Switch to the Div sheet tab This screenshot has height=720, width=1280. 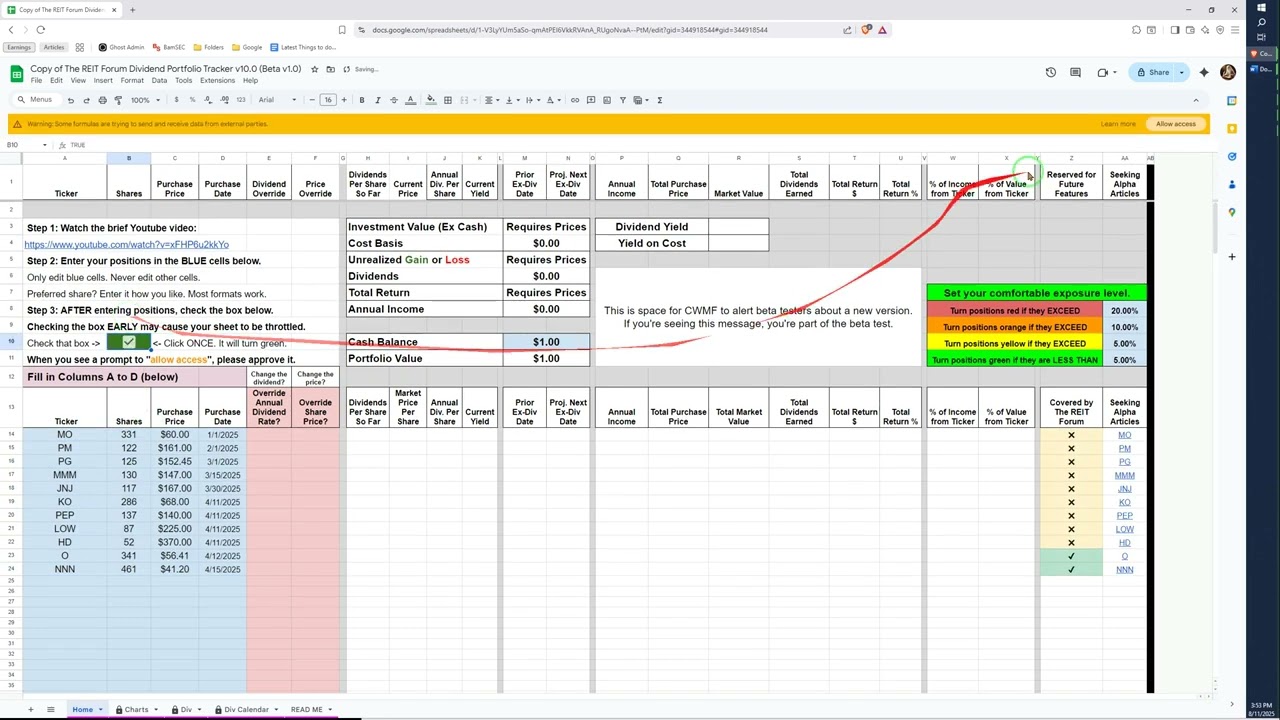point(186,710)
